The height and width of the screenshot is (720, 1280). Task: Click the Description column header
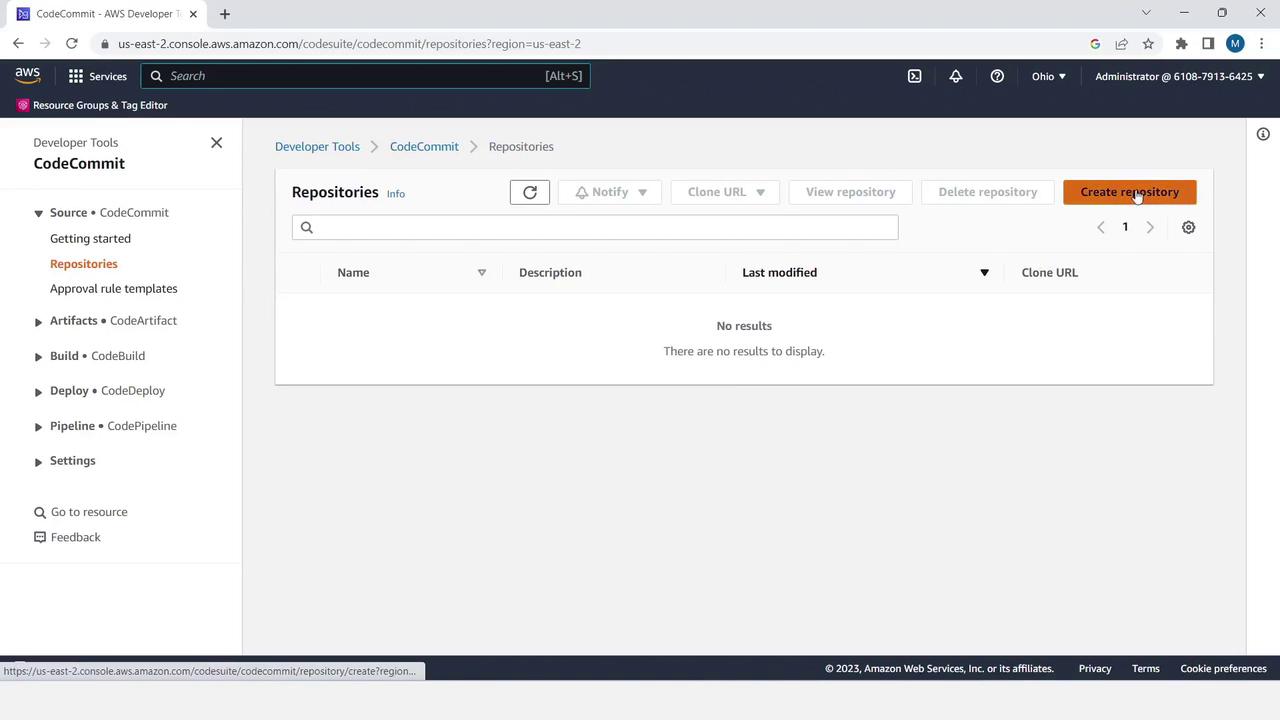click(550, 273)
